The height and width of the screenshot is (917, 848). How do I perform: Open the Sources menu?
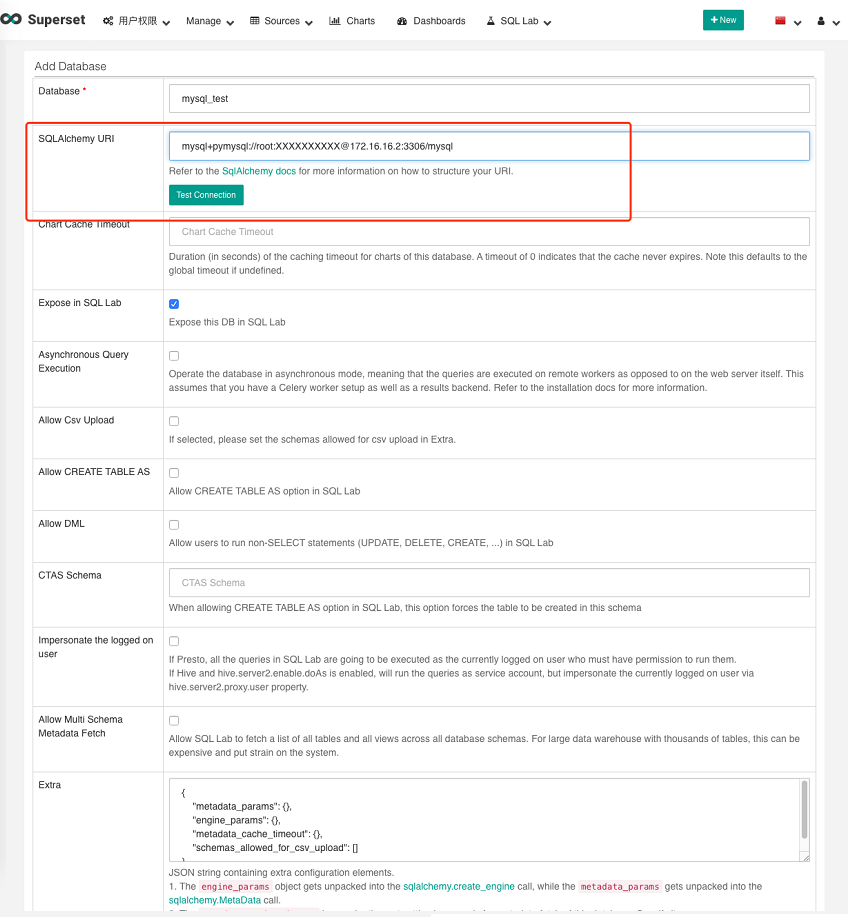coord(281,21)
